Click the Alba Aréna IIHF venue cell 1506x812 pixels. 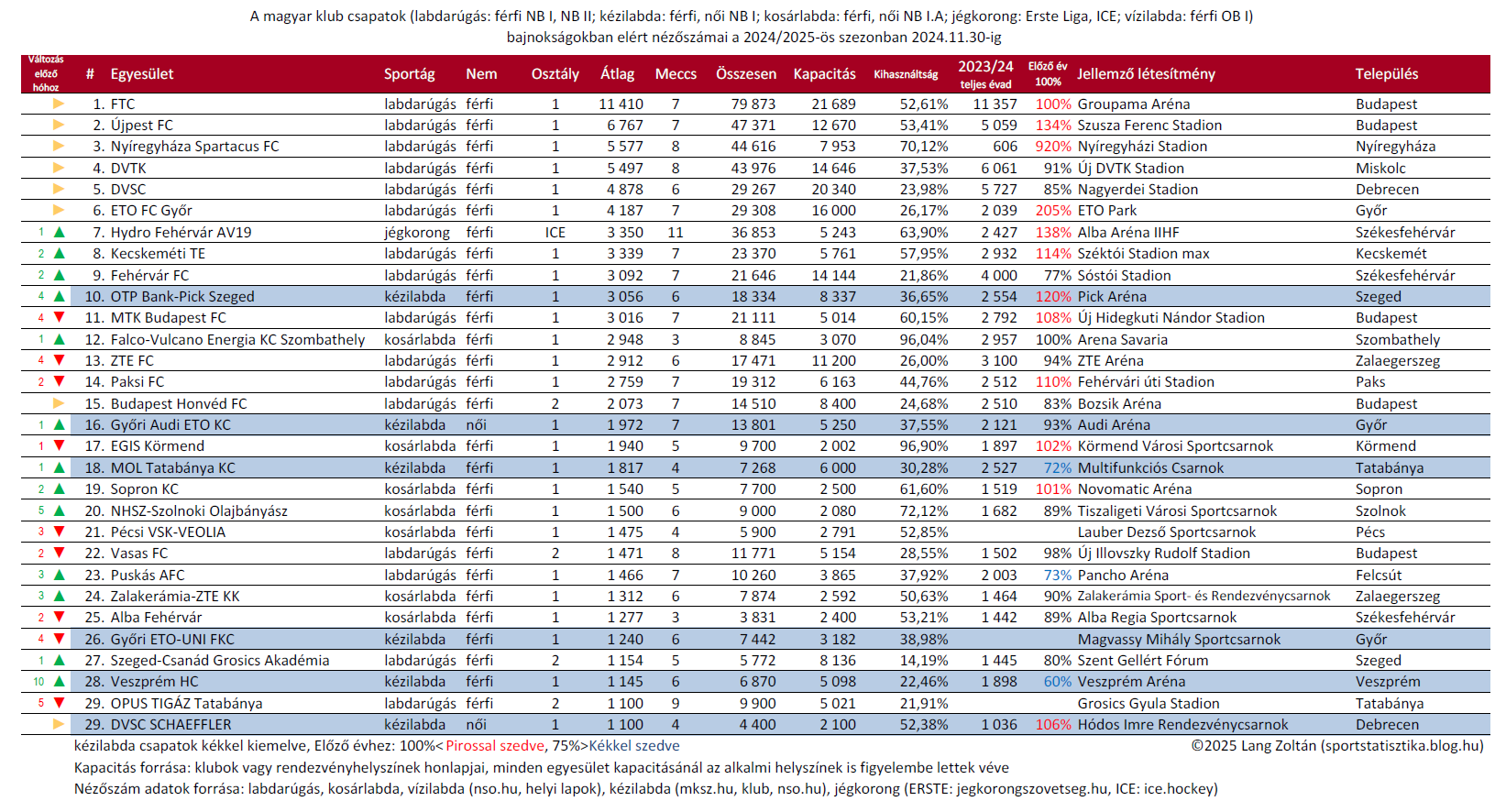coord(1128,232)
